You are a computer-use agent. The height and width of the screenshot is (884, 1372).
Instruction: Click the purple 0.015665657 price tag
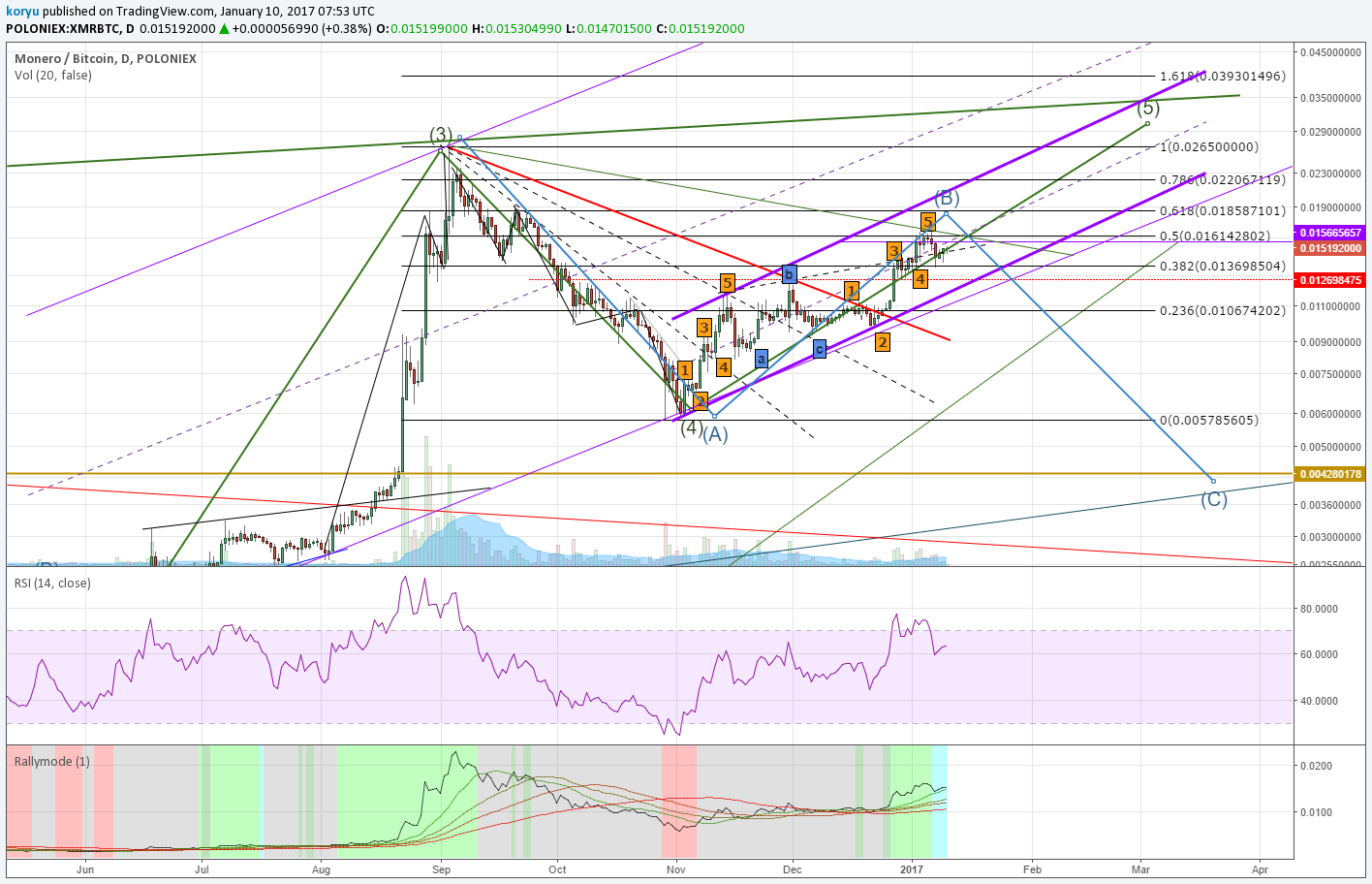[x=1330, y=233]
